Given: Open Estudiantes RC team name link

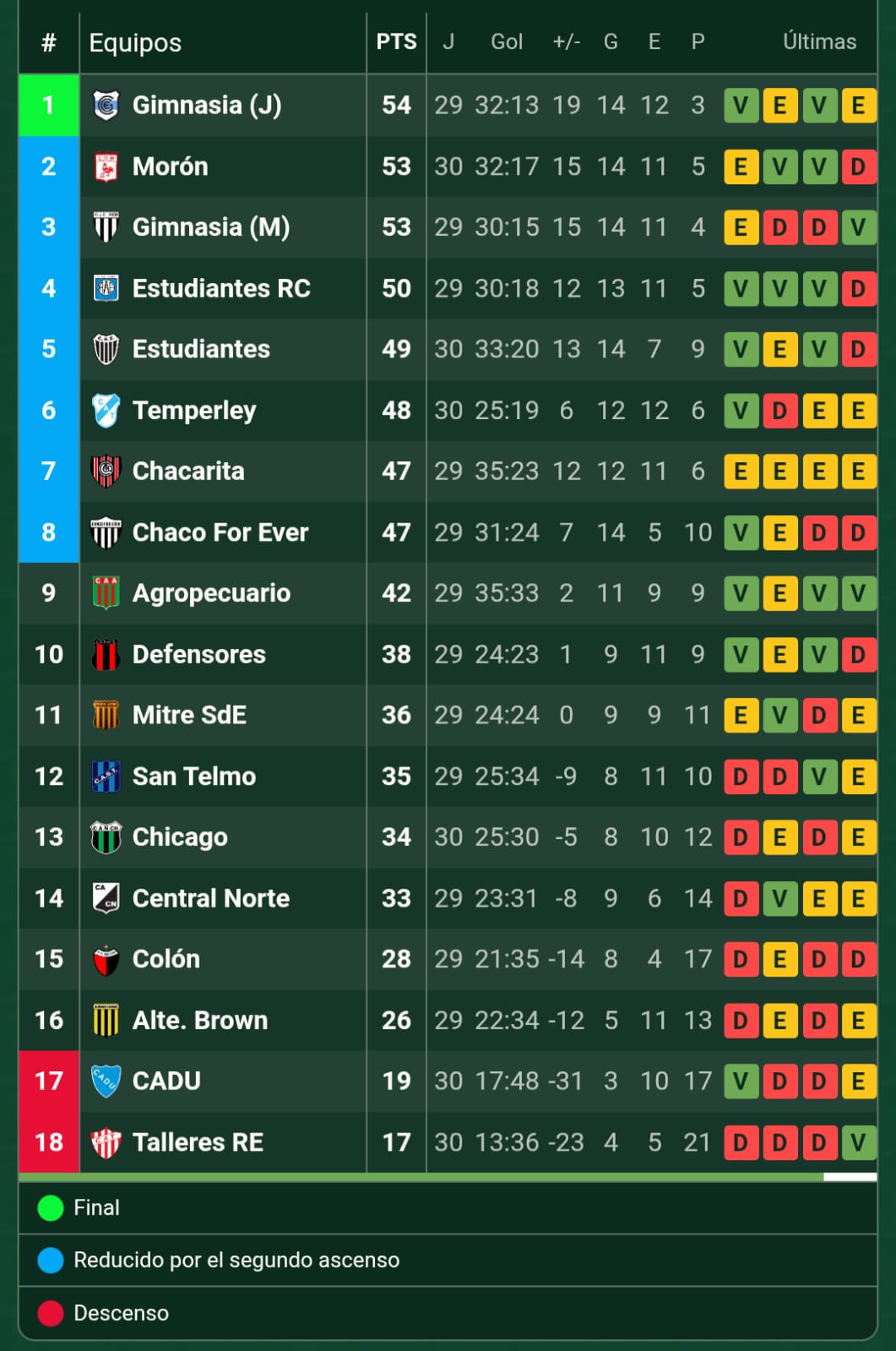Looking at the screenshot, I should (221, 288).
